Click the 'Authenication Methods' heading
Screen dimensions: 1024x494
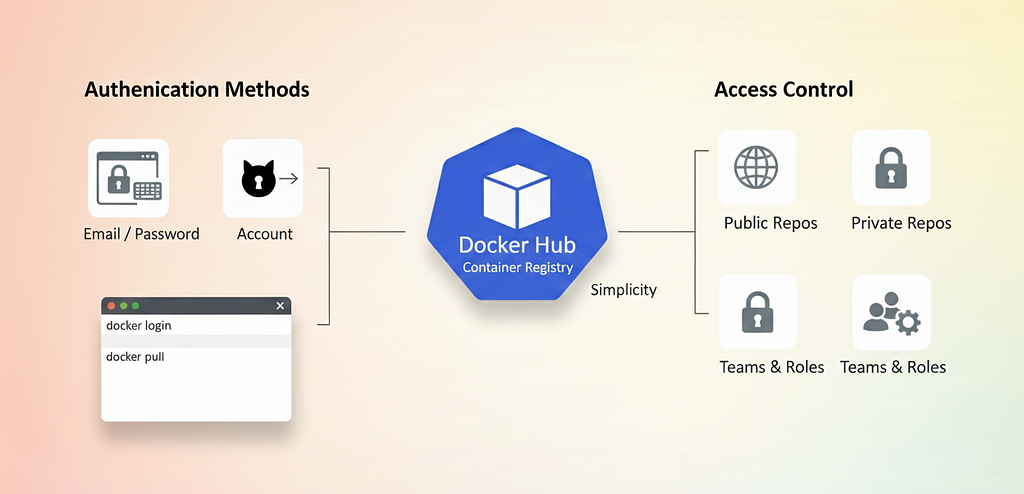[x=197, y=89]
